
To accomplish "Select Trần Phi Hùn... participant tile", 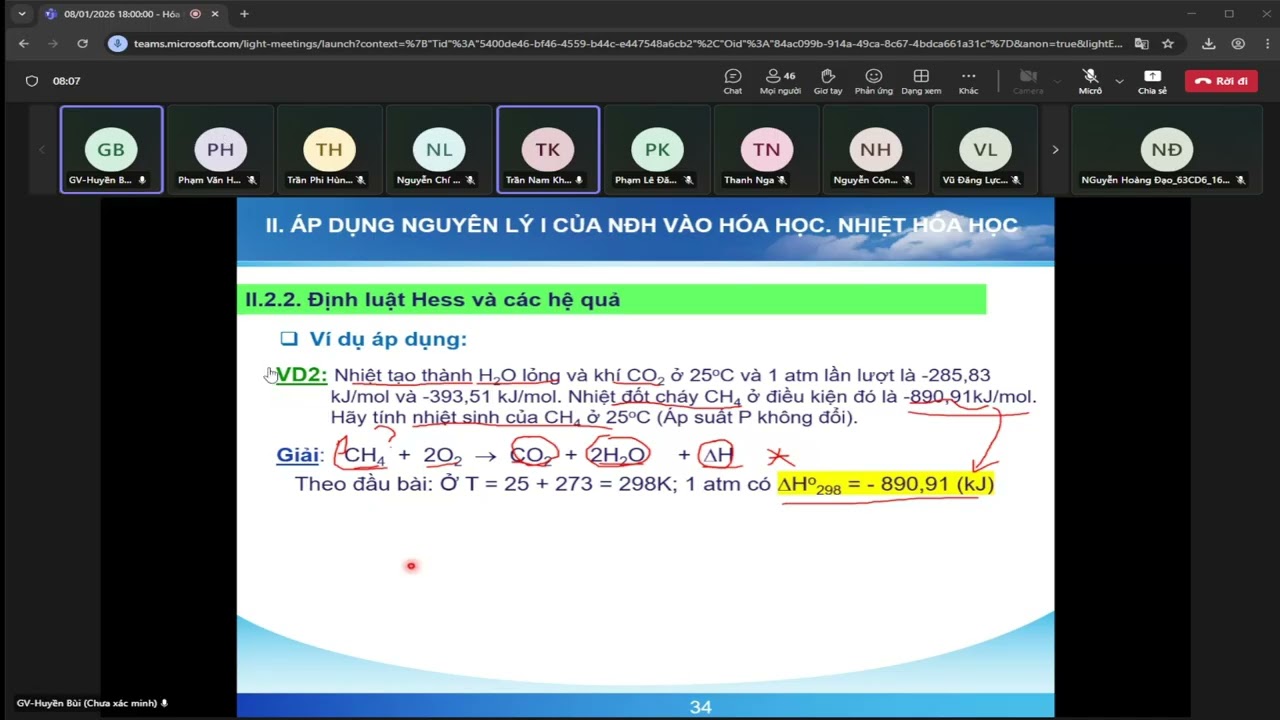I will coord(329,149).
